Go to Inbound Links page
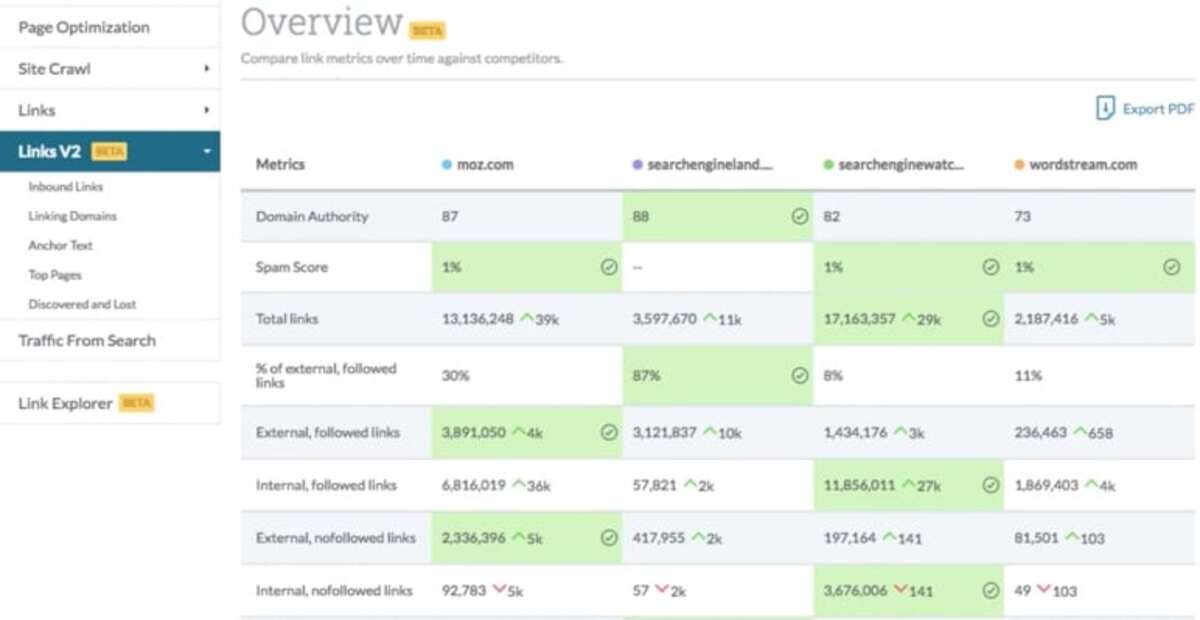Viewport: 1200px width, 620px height. point(65,186)
